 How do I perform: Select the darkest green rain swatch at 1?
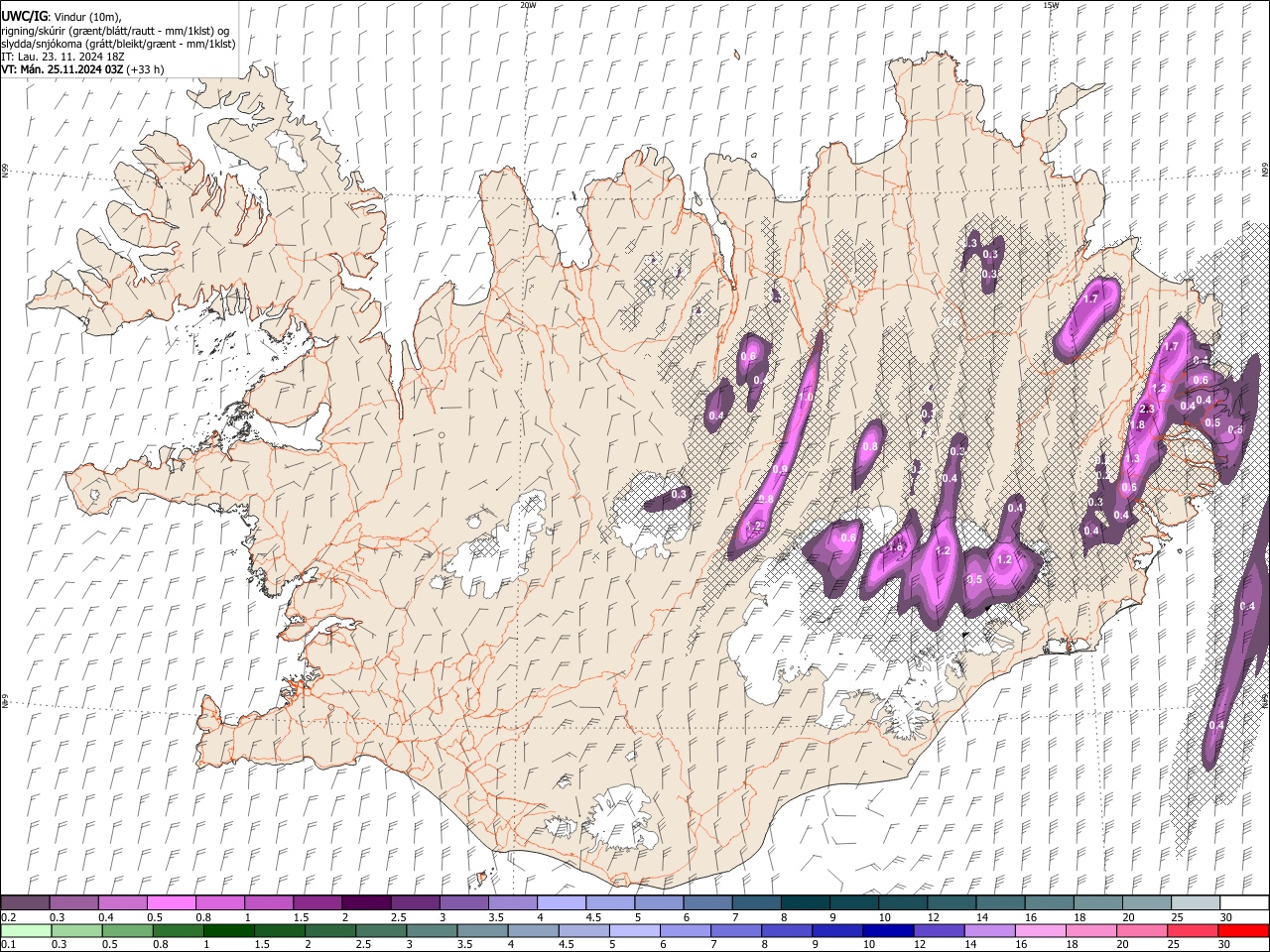pyautogui.click(x=229, y=930)
